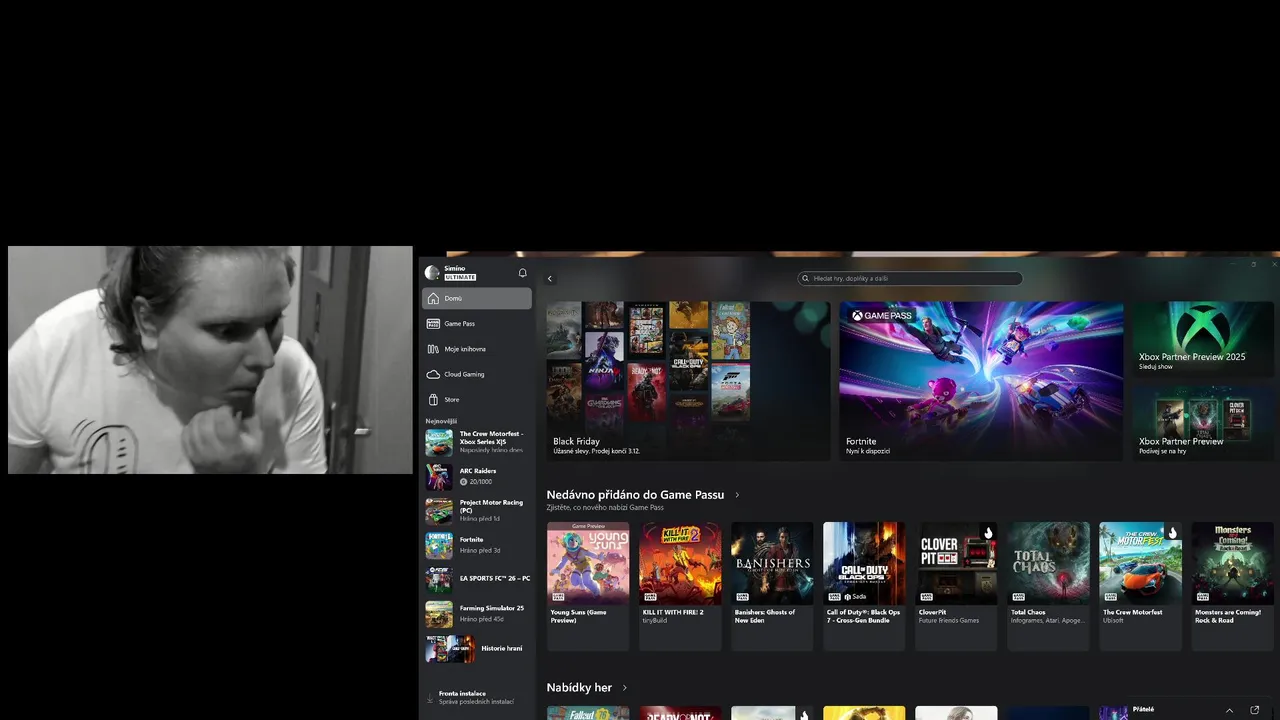
Task: Open KILL IT WITH FIRE! 2 card
Action: click(x=680, y=586)
